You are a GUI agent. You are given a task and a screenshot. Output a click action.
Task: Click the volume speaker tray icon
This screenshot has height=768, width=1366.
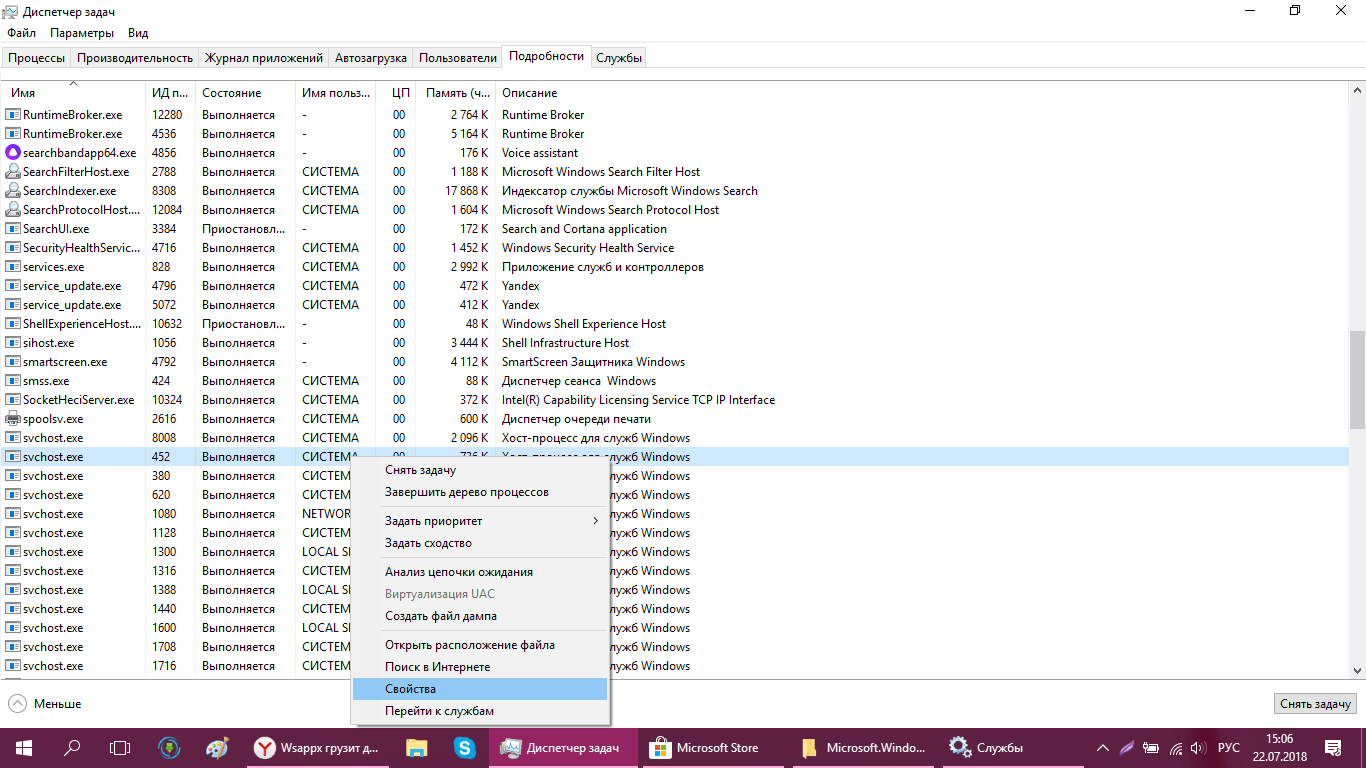point(1199,748)
